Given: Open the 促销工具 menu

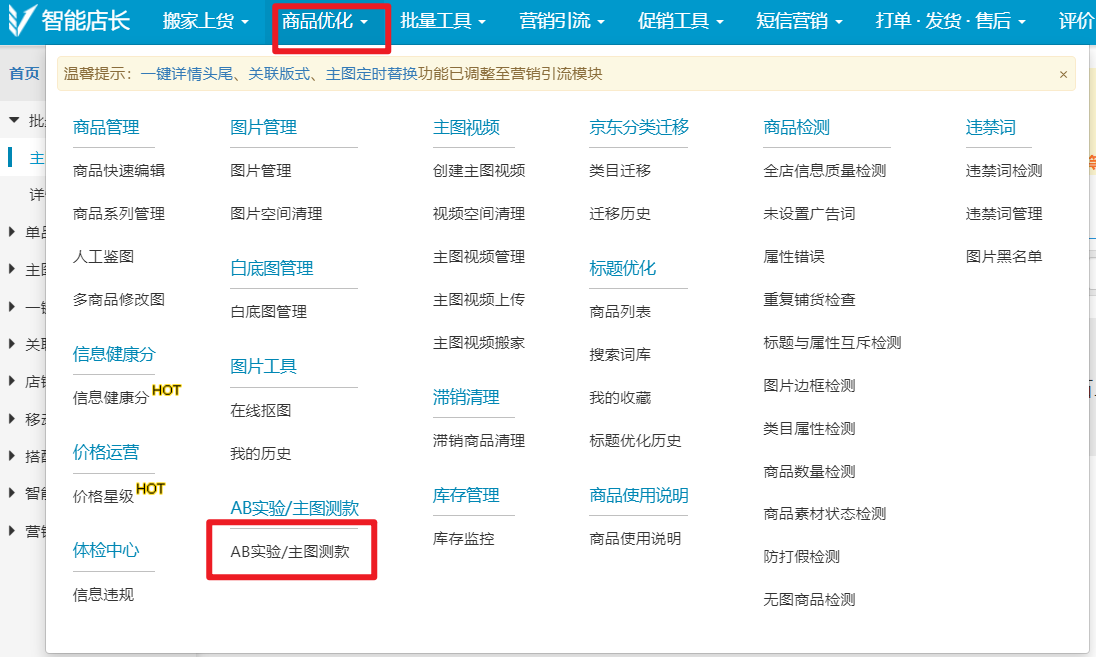Looking at the screenshot, I should (680, 21).
